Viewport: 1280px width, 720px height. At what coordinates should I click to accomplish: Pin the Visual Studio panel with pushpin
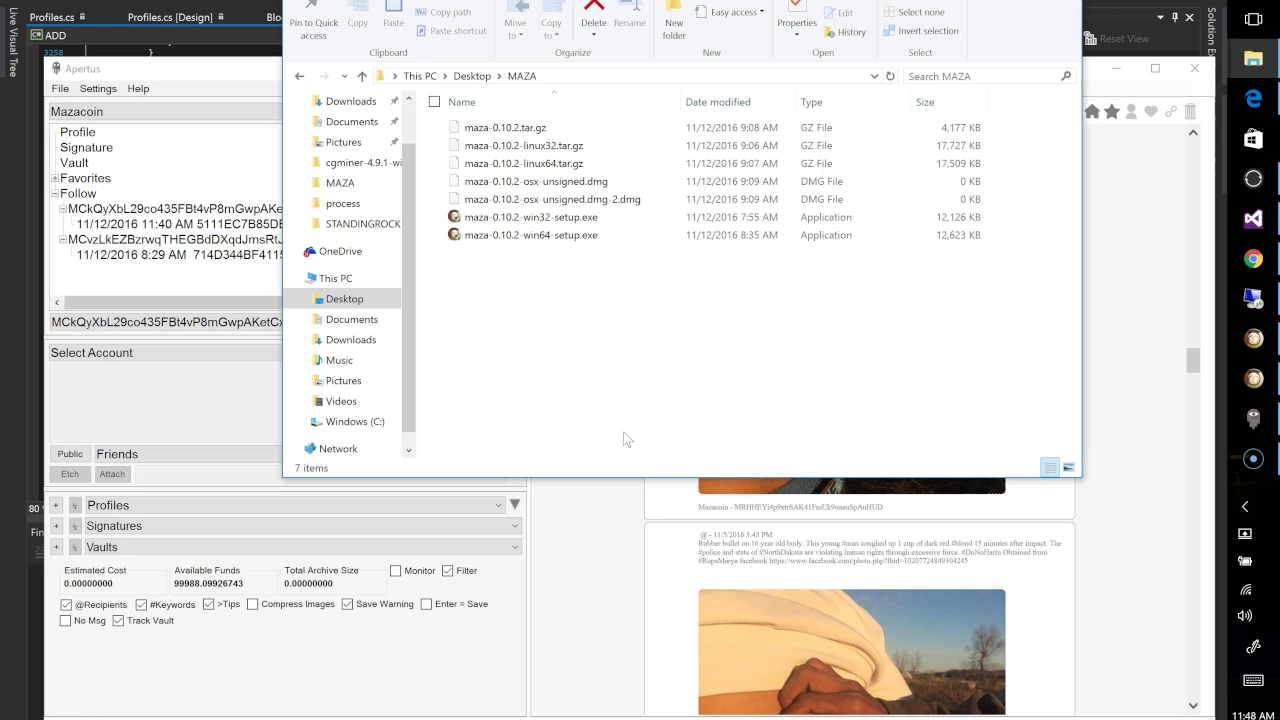pos(1174,17)
